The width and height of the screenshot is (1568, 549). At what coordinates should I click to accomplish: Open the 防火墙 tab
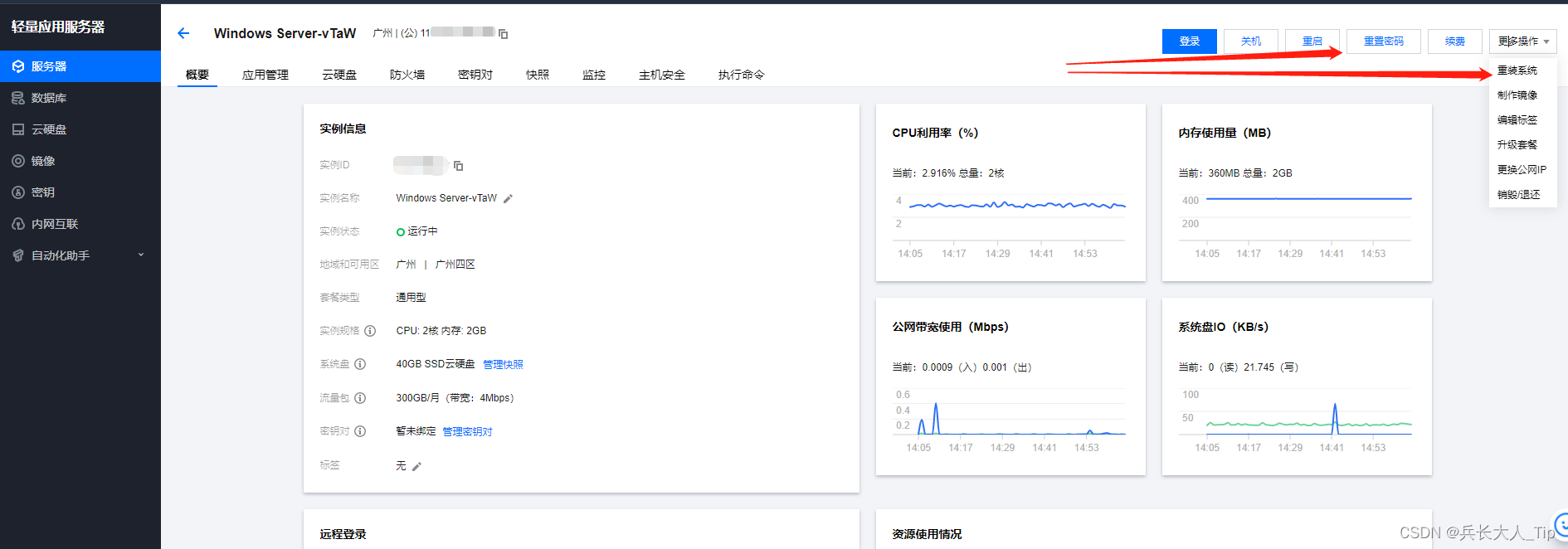[407, 75]
